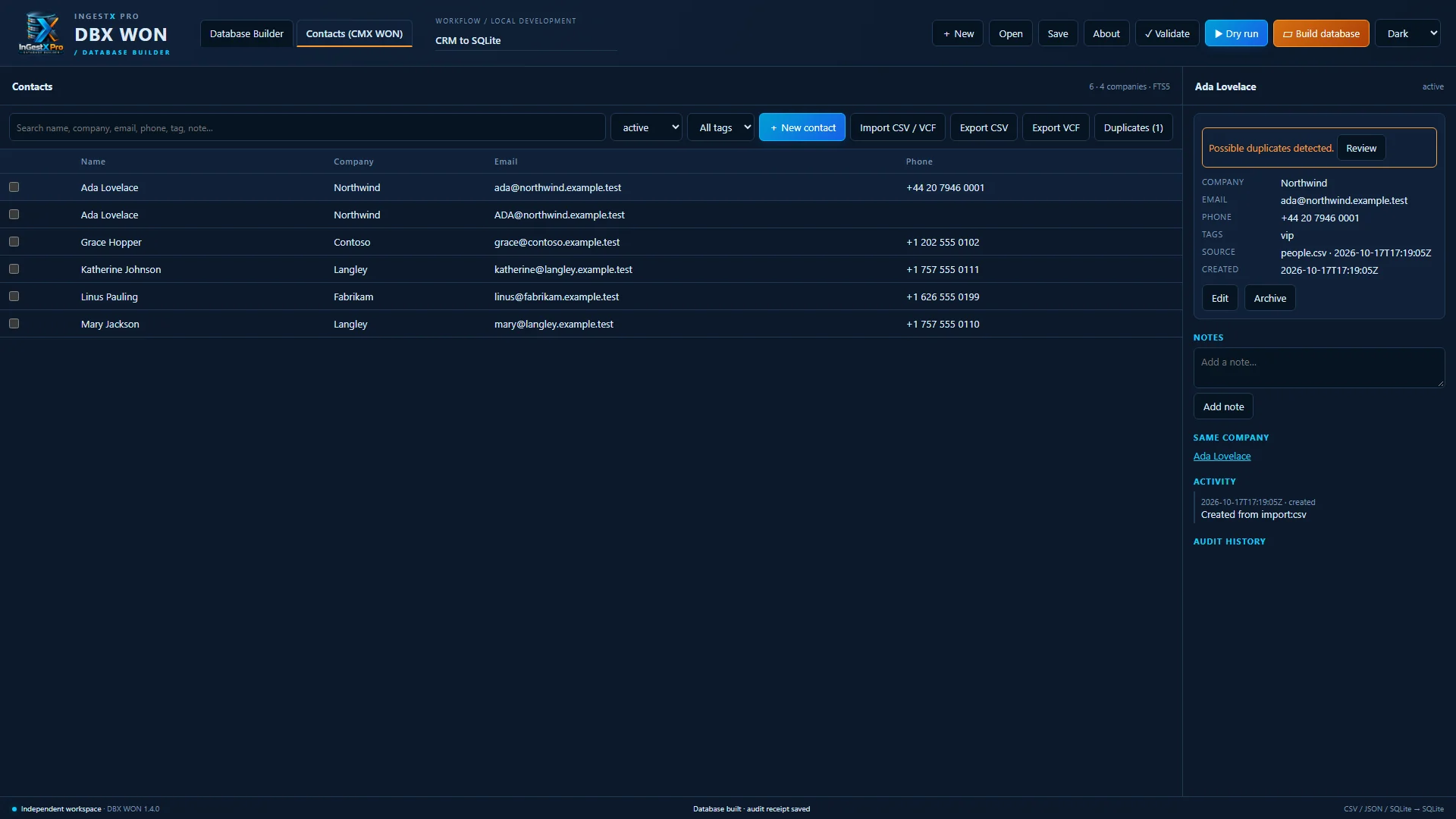Open the active status filter dropdown
The height and width of the screenshot is (819, 1456).
(646, 127)
